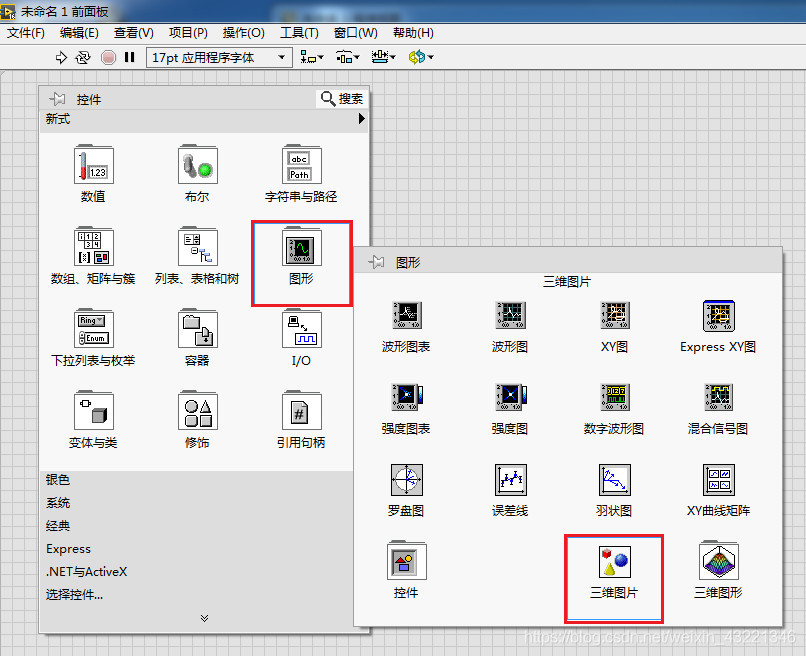Viewport: 806px width, 656px height.
Task: Open the 控件 subpalette in 图形 palette
Action: click(x=407, y=560)
